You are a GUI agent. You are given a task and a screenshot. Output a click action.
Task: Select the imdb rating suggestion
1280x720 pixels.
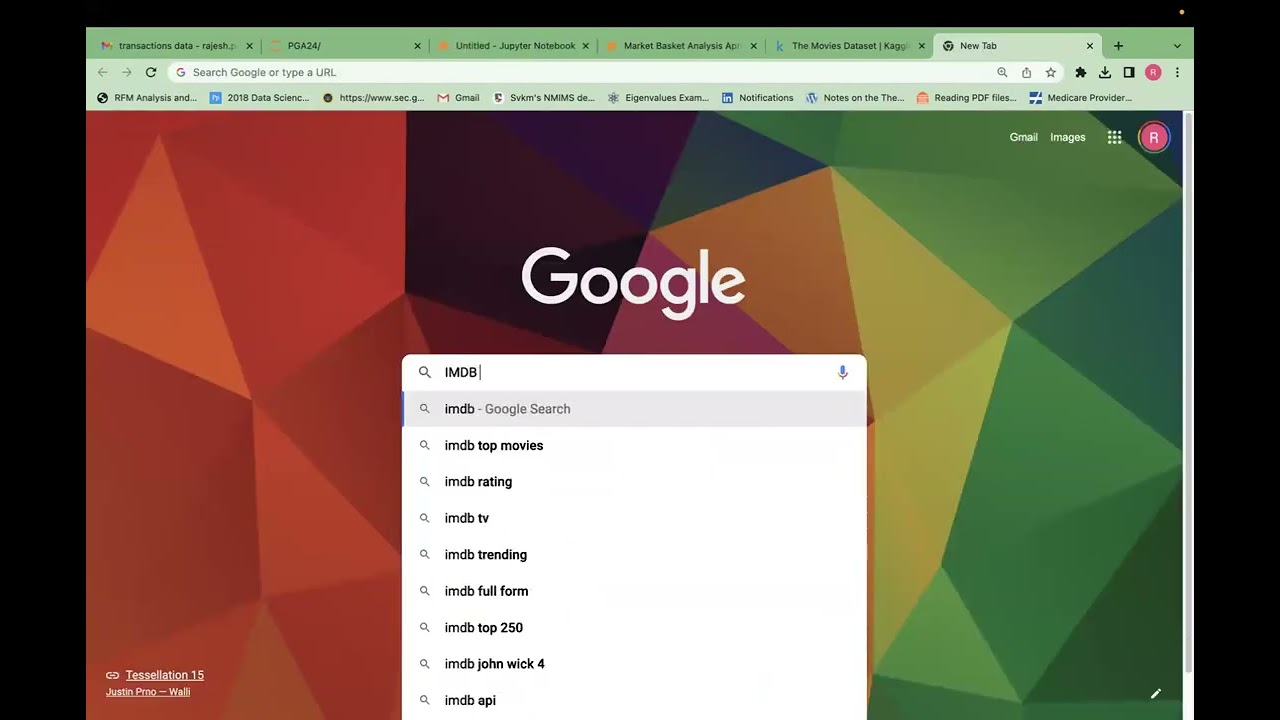634,482
